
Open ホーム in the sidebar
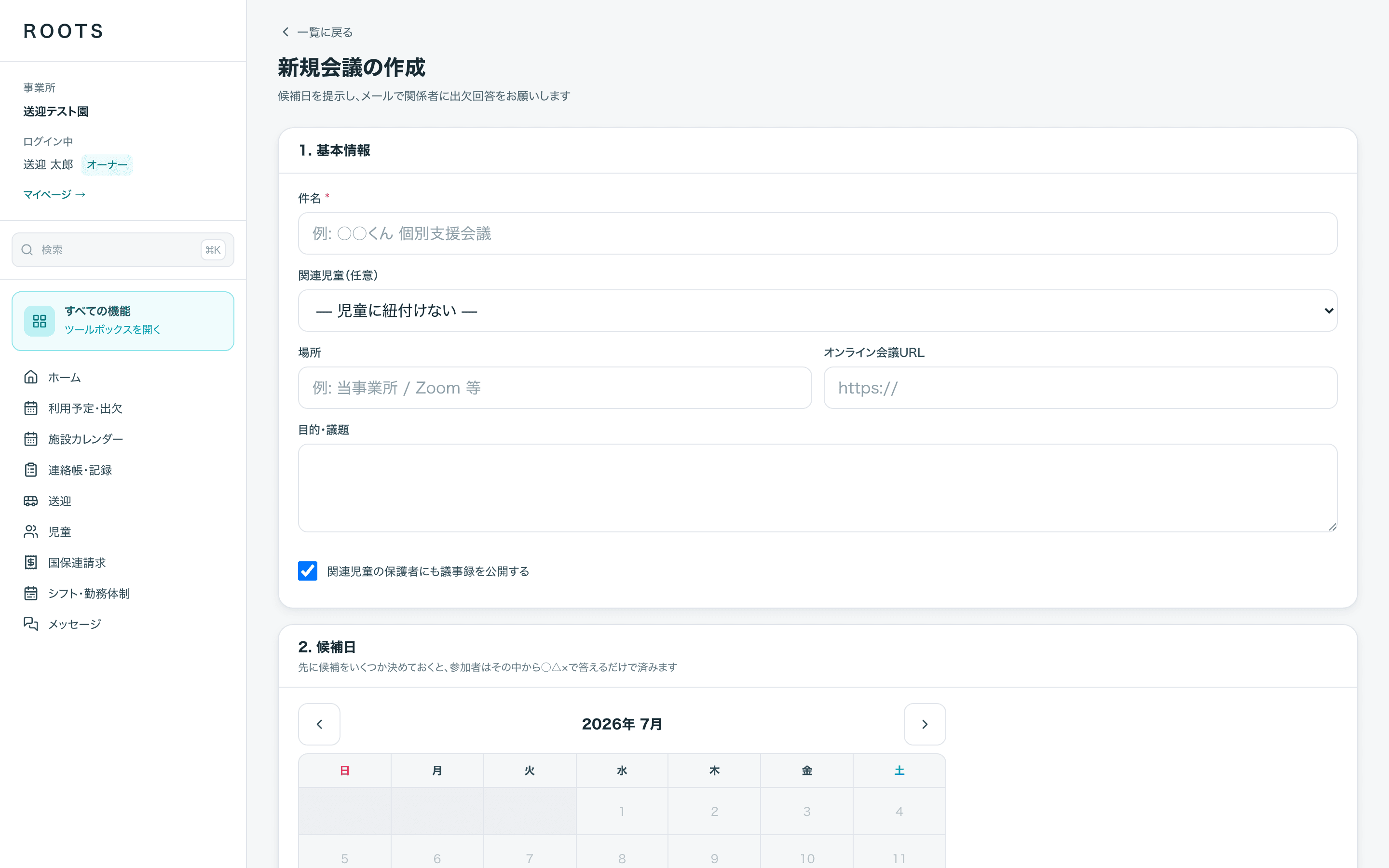click(123, 377)
